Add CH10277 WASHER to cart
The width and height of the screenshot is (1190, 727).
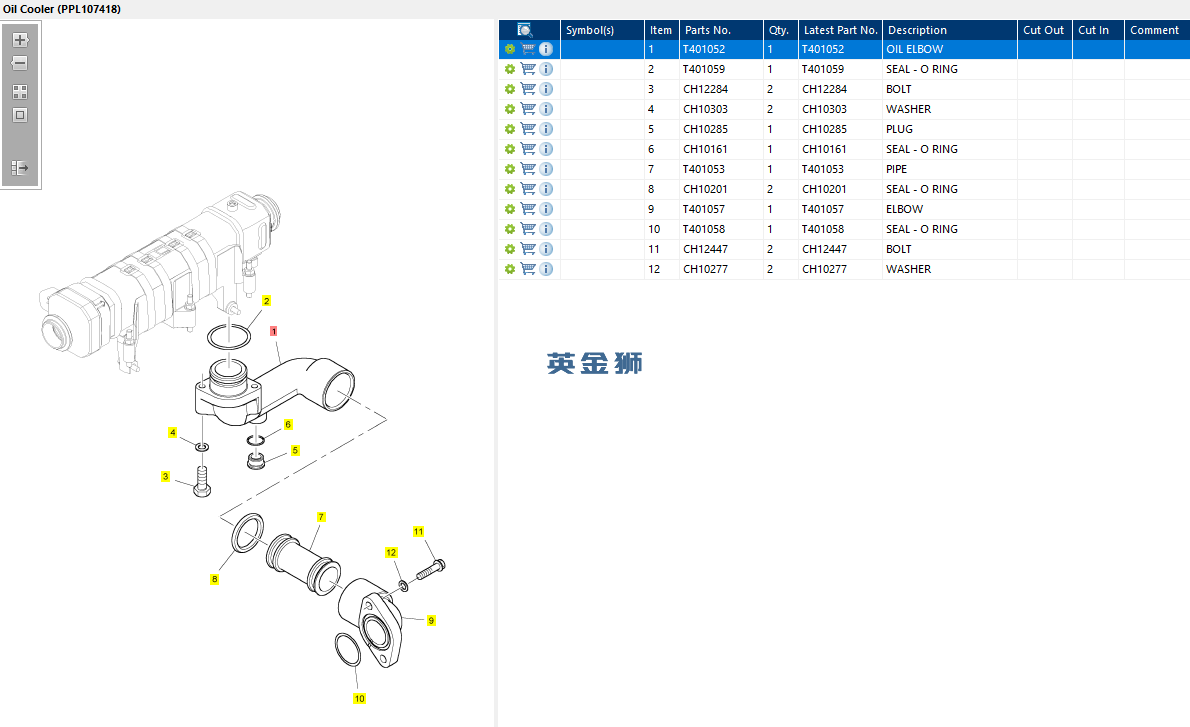[528, 269]
